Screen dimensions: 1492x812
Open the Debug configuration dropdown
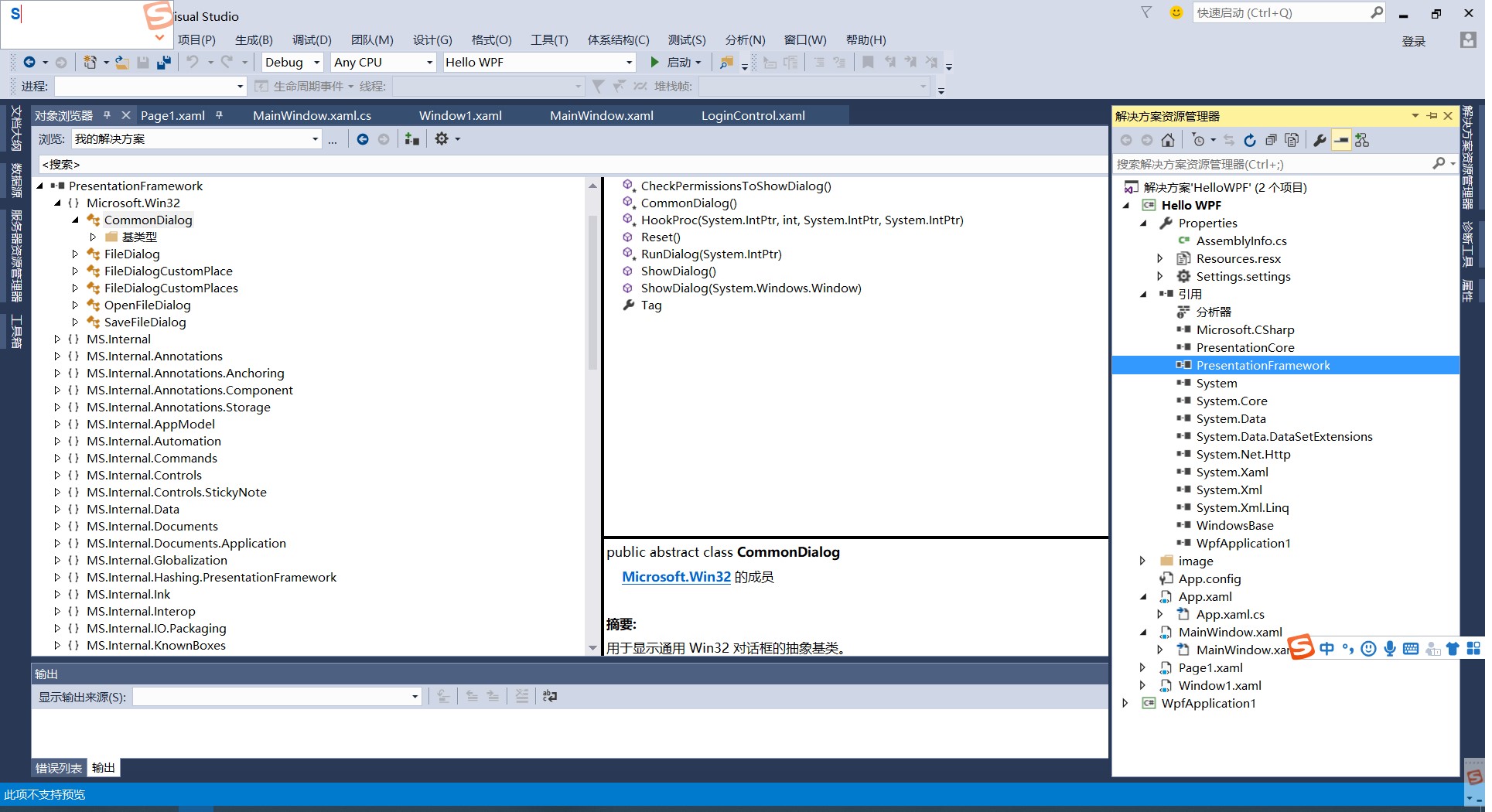pos(316,63)
